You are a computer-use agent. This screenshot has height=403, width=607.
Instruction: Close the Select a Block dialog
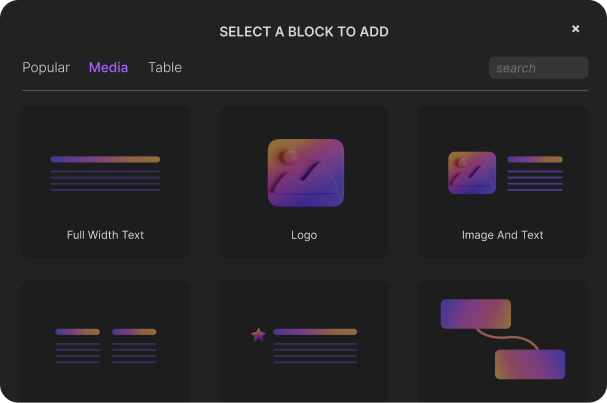tap(576, 29)
